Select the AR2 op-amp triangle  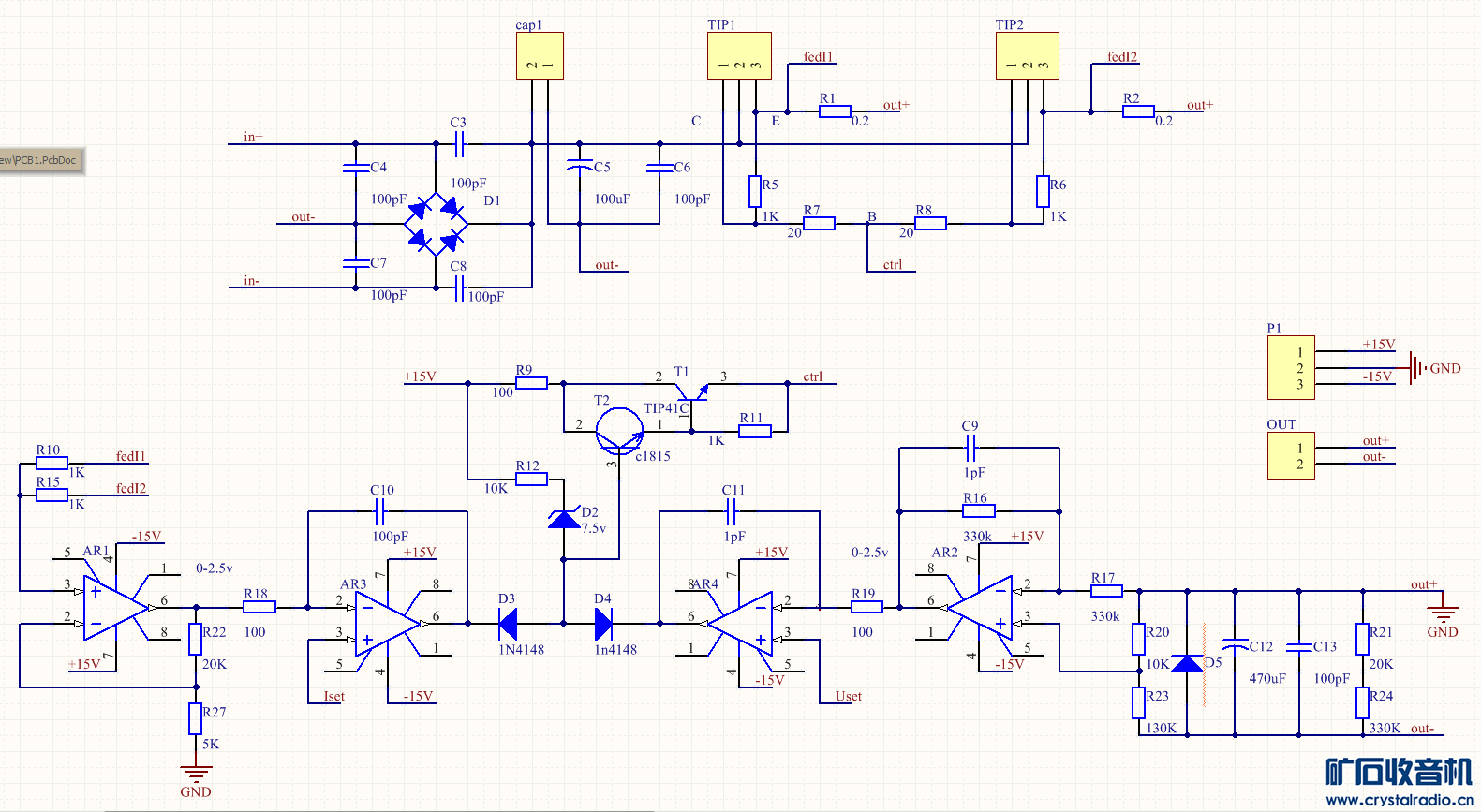click(980, 608)
